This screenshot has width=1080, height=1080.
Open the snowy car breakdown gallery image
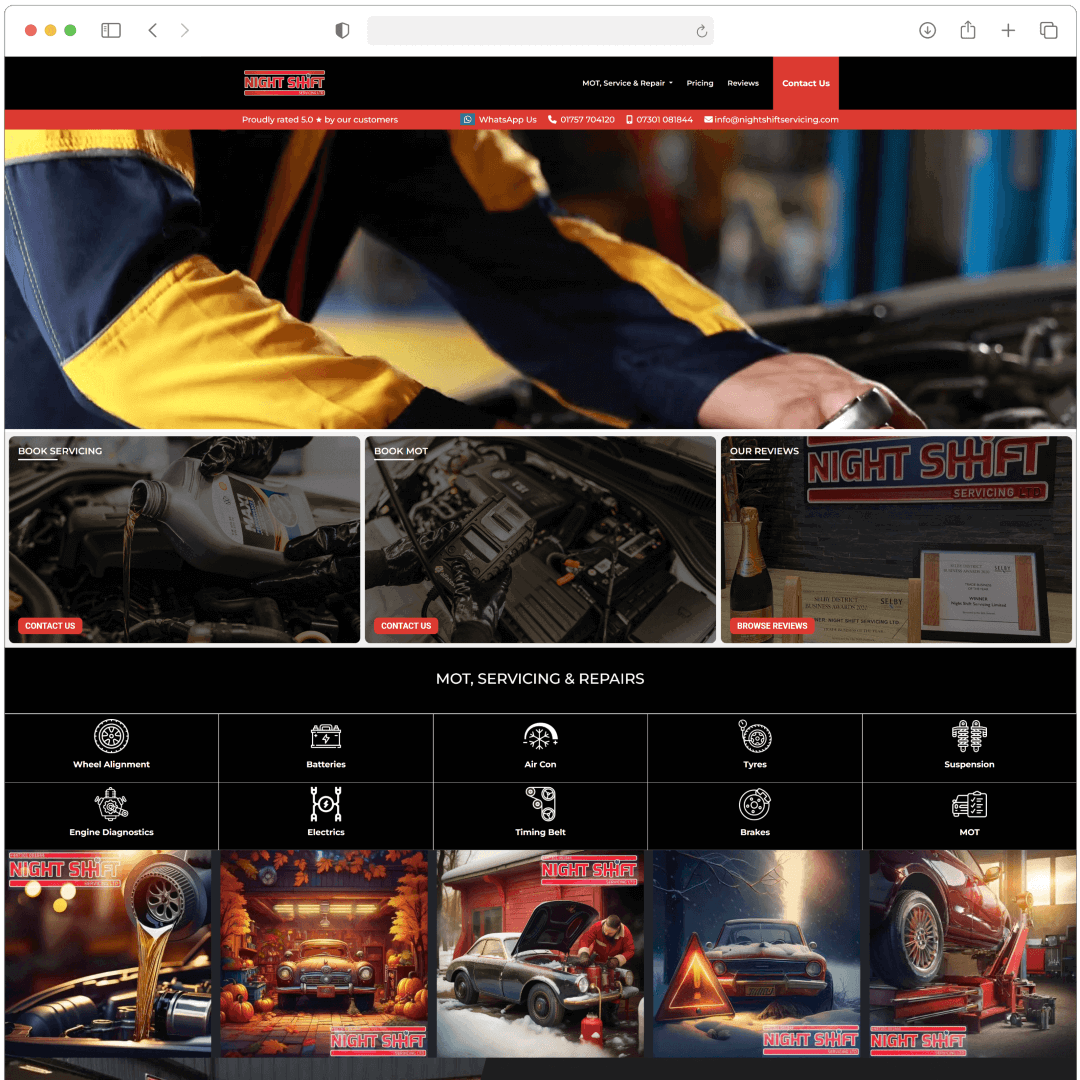pyautogui.click(x=756, y=952)
